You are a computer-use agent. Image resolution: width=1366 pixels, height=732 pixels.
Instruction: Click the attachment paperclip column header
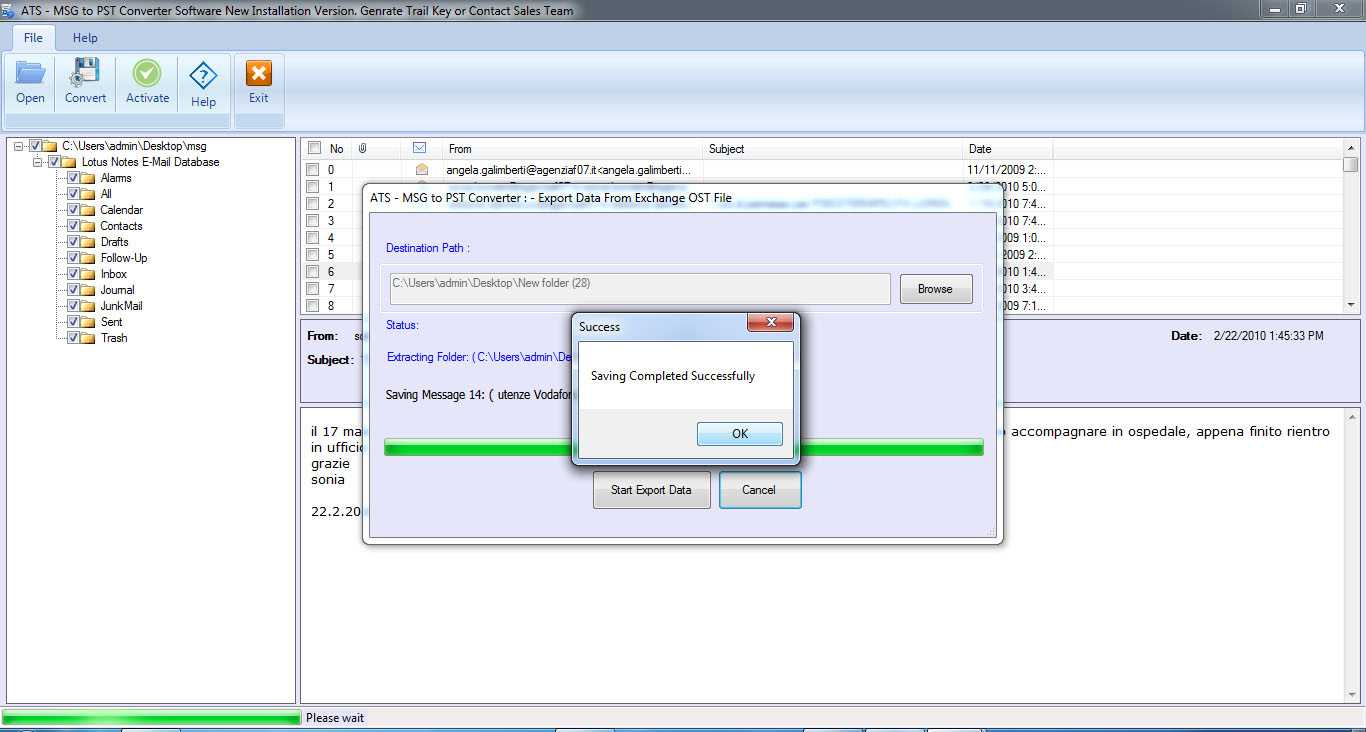pyautogui.click(x=363, y=148)
